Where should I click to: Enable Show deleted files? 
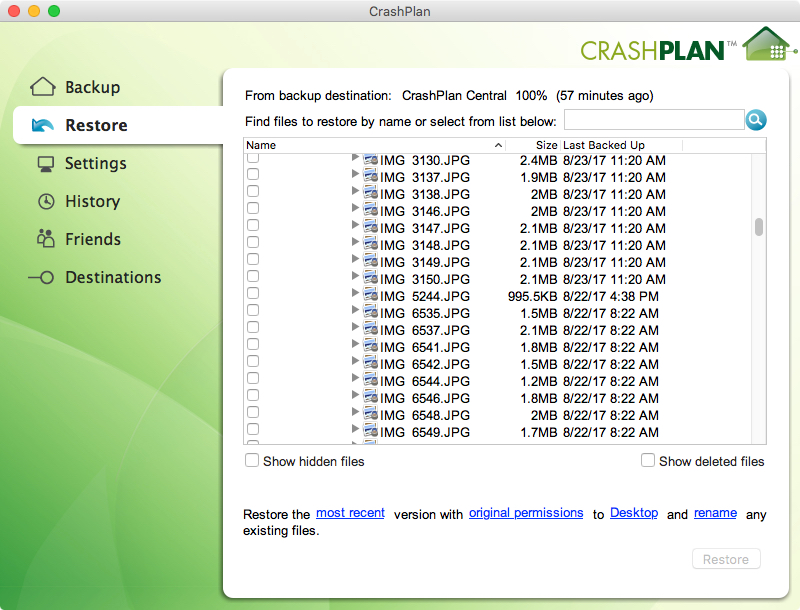coord(648,460)
